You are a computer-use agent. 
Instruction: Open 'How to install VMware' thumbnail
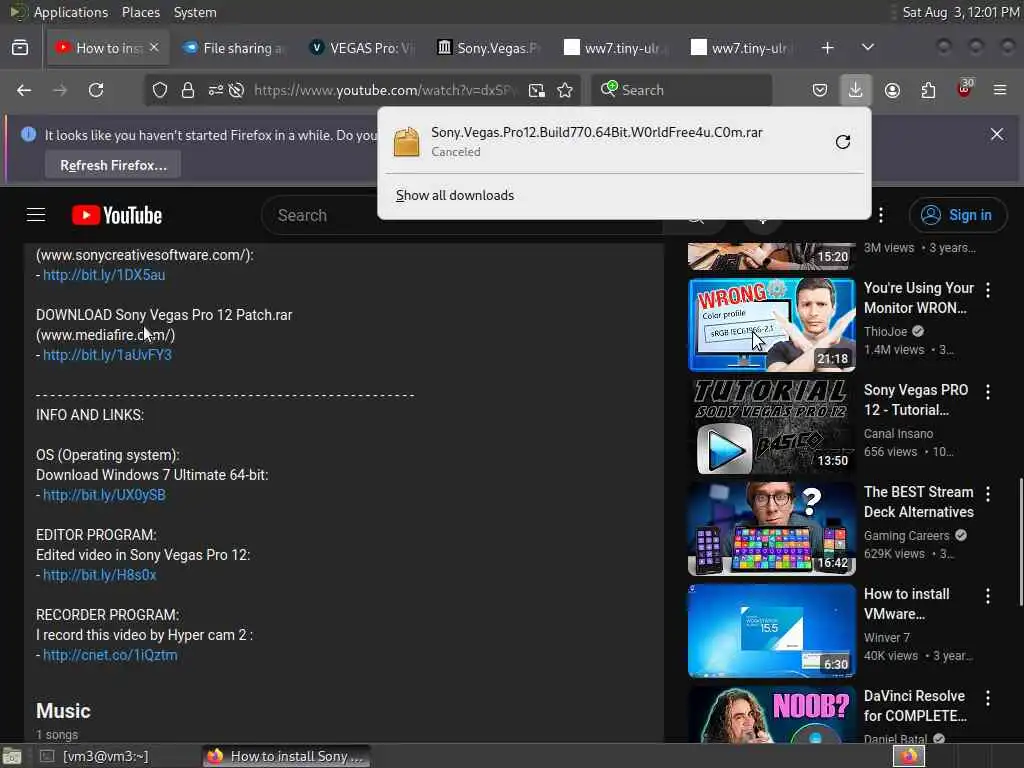coord(771,630)
